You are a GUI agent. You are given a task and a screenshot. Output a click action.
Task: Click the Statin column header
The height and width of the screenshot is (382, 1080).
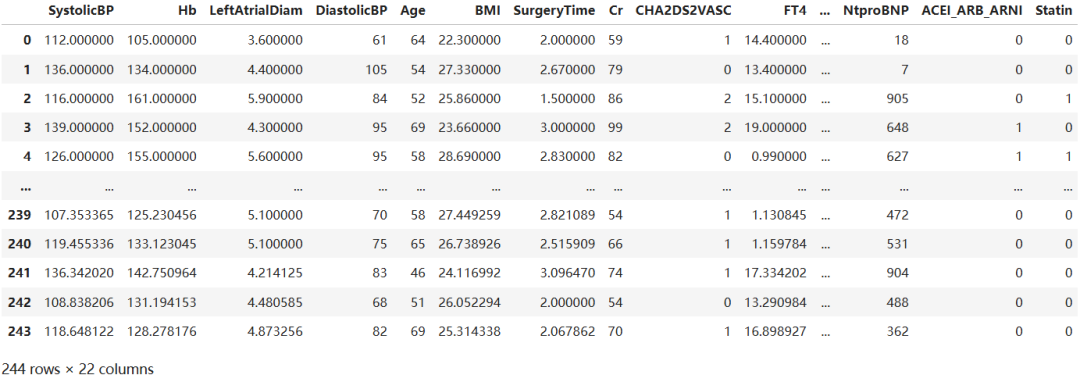click(1053, 11)
